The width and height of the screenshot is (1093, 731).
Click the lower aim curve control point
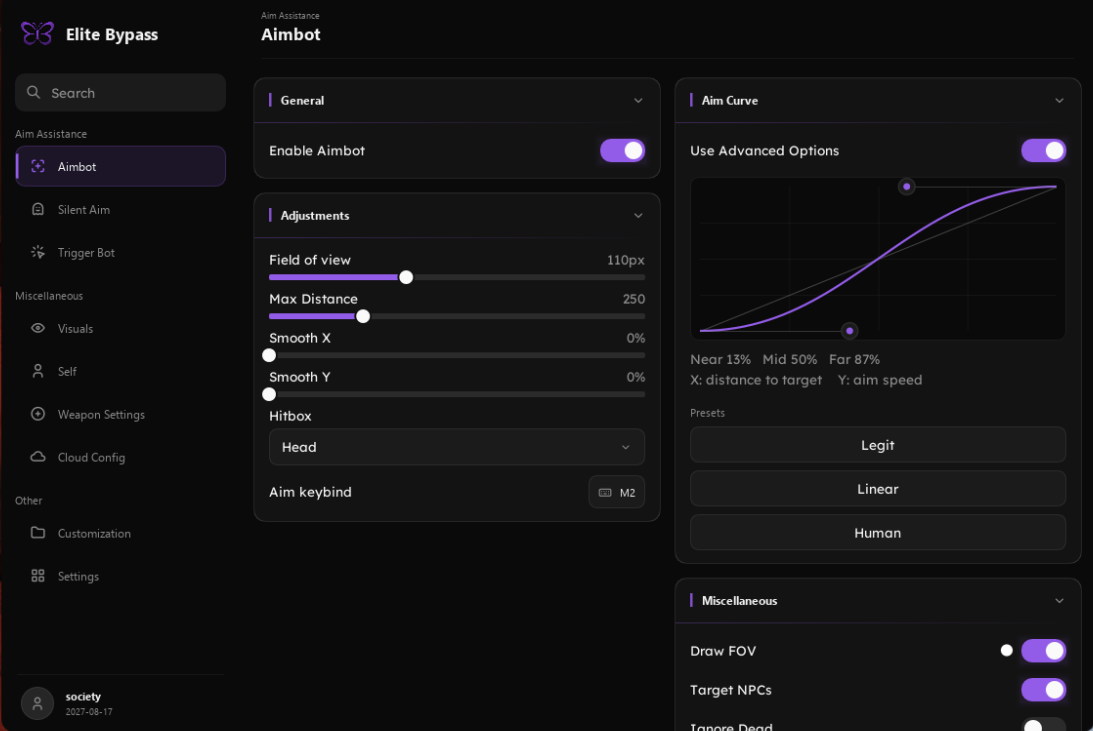pyautogui.click(x=849, y=331)
